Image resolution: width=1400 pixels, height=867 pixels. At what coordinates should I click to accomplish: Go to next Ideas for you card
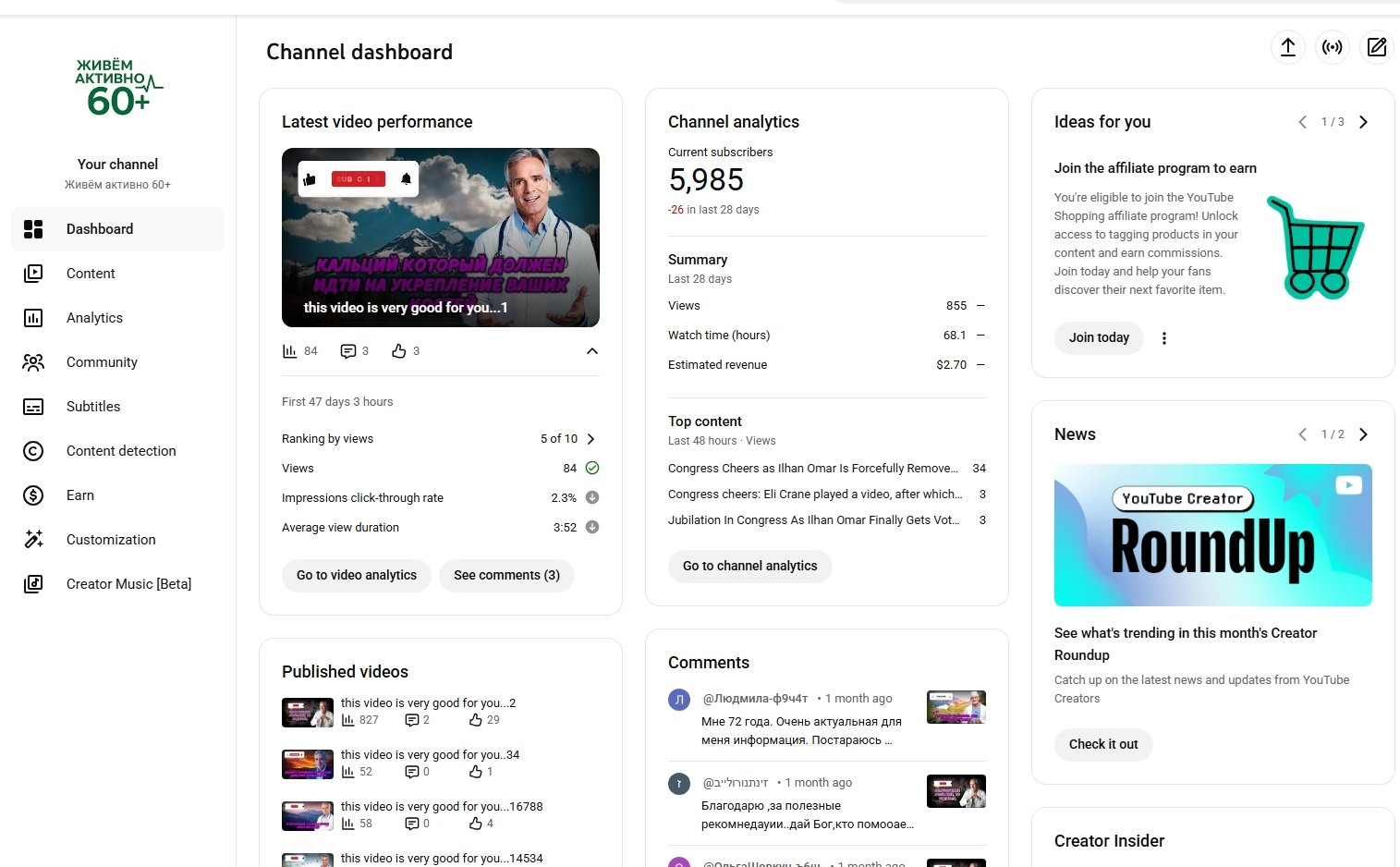click(1363, 122)
